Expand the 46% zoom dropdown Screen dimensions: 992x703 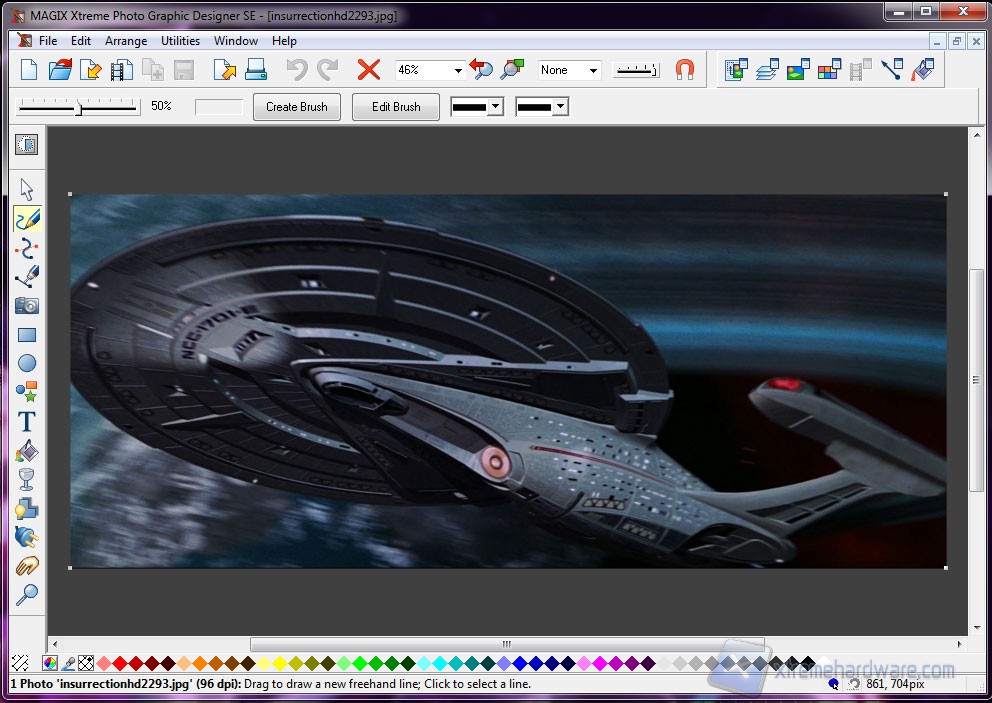pos(458,70)
